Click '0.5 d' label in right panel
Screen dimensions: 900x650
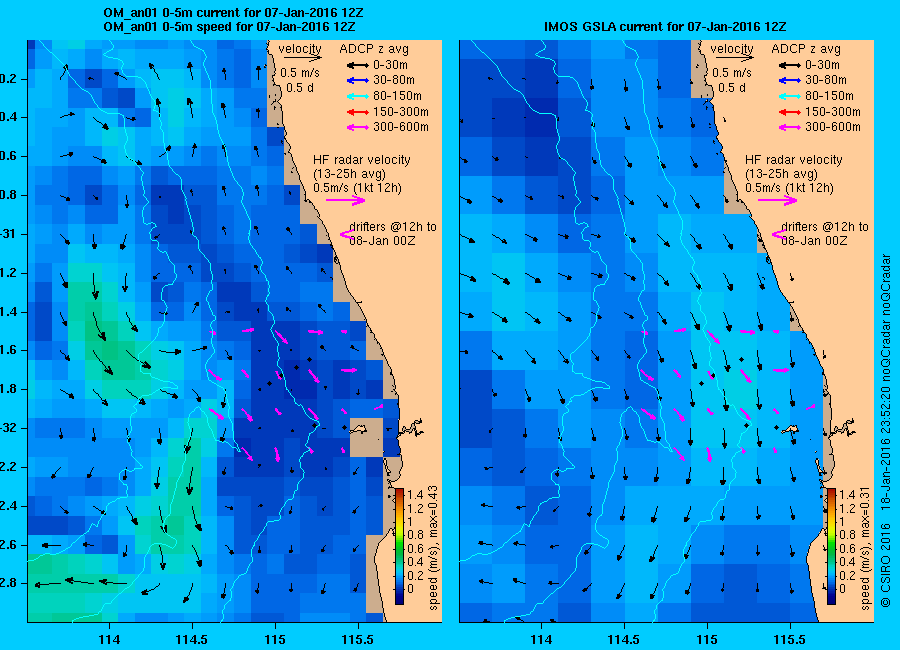click(732, 88)
